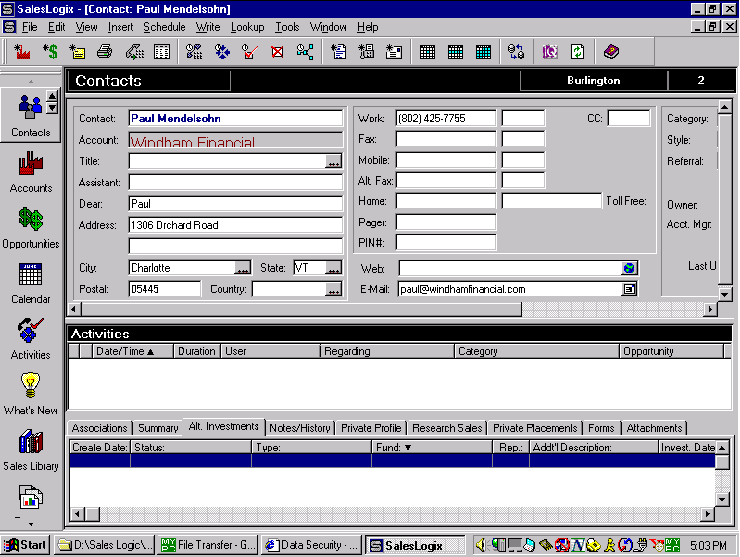
Task: Open the Schedule menu
Action: 164,27
